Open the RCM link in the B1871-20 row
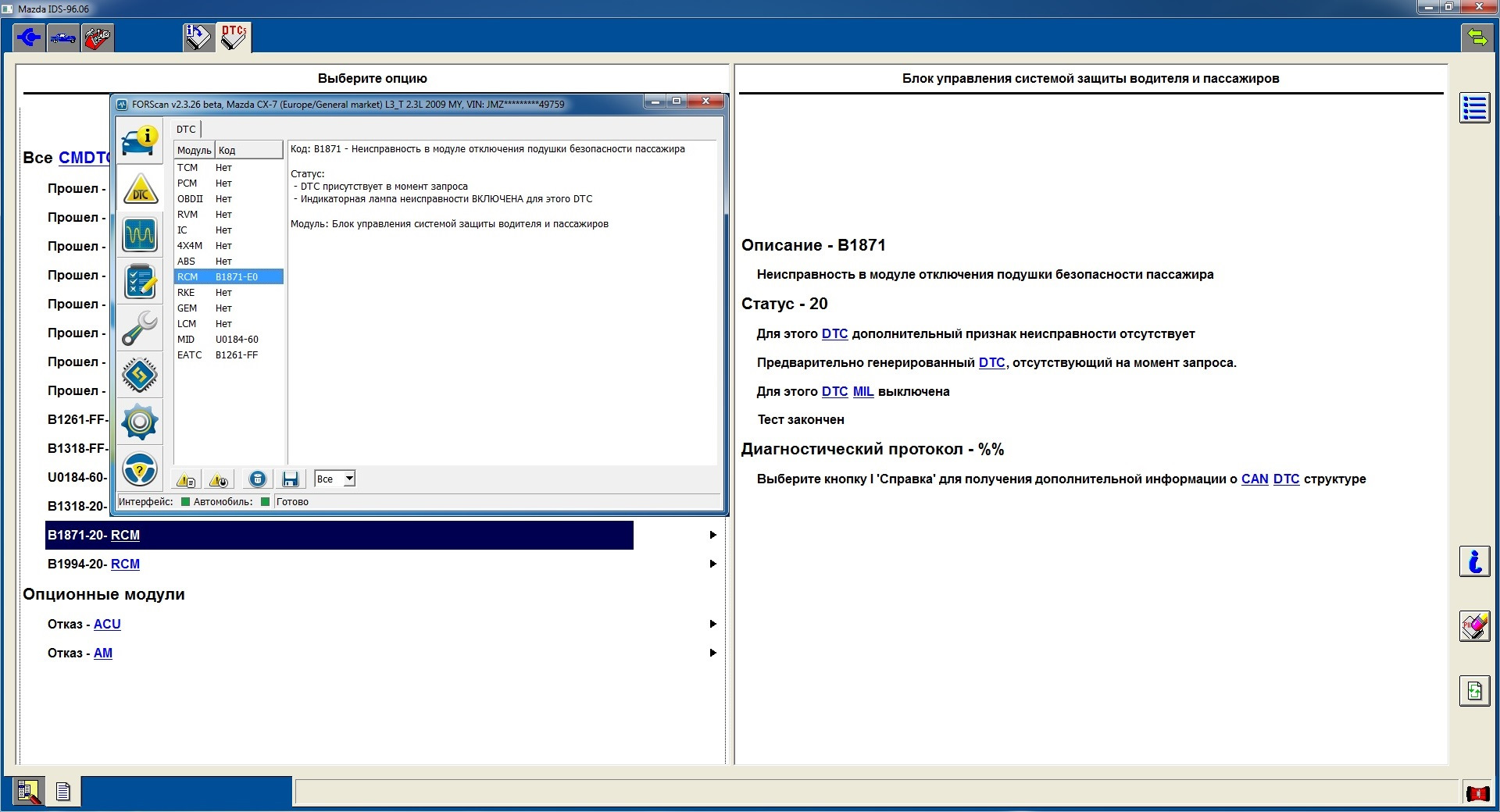 pos(125,535)
